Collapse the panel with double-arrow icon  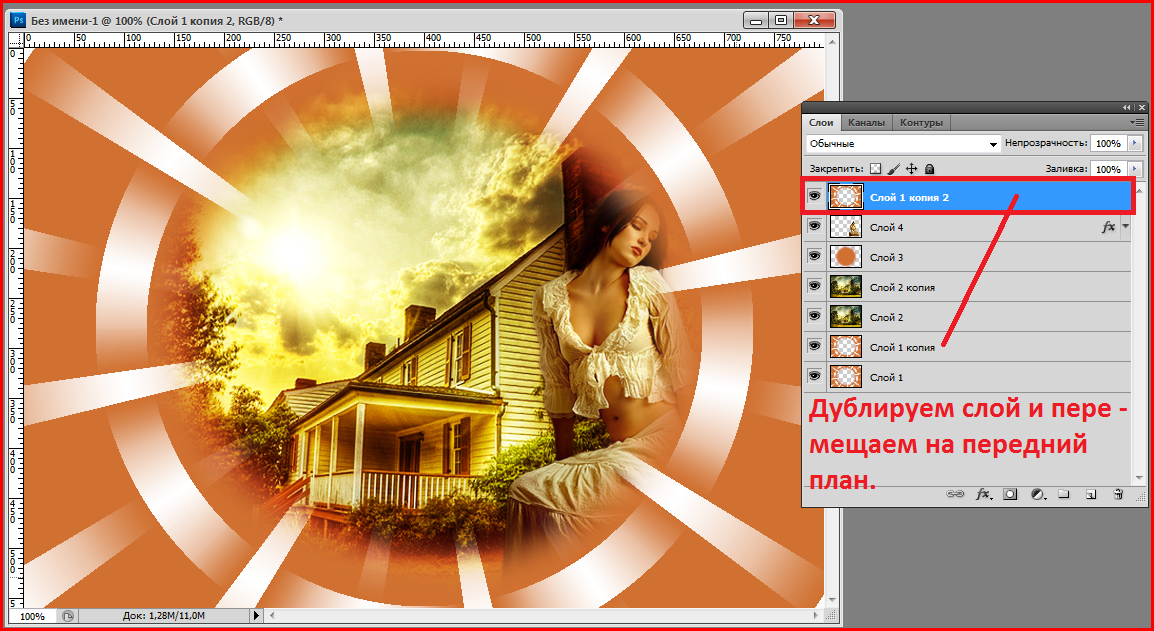point(1126,107)
